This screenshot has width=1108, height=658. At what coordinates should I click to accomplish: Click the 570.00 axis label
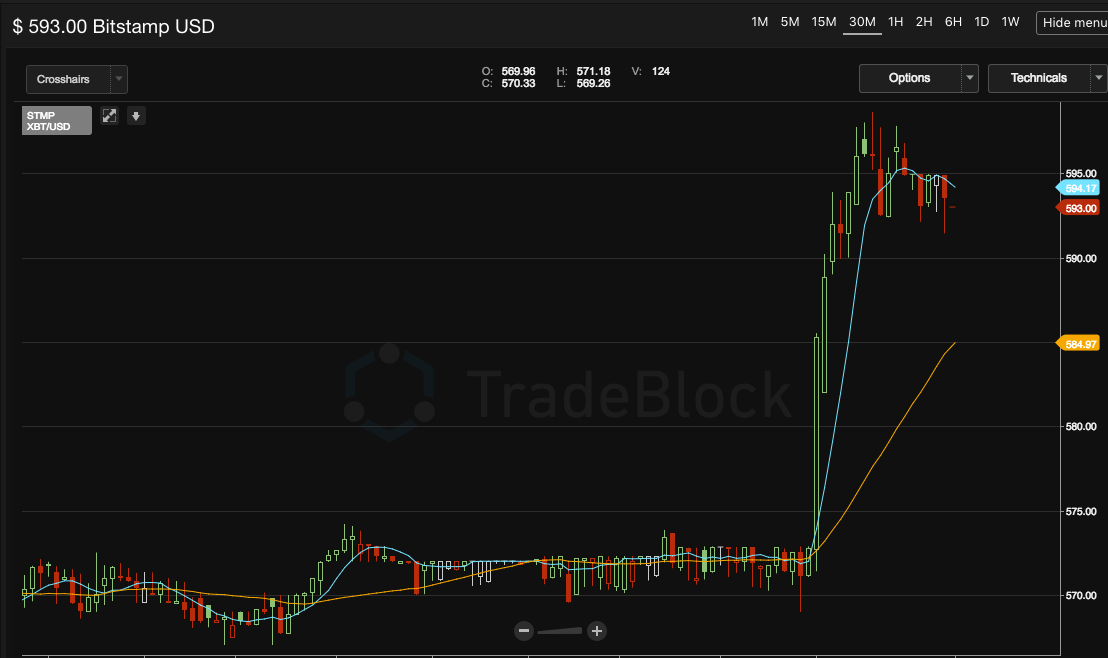(1081, 595)
